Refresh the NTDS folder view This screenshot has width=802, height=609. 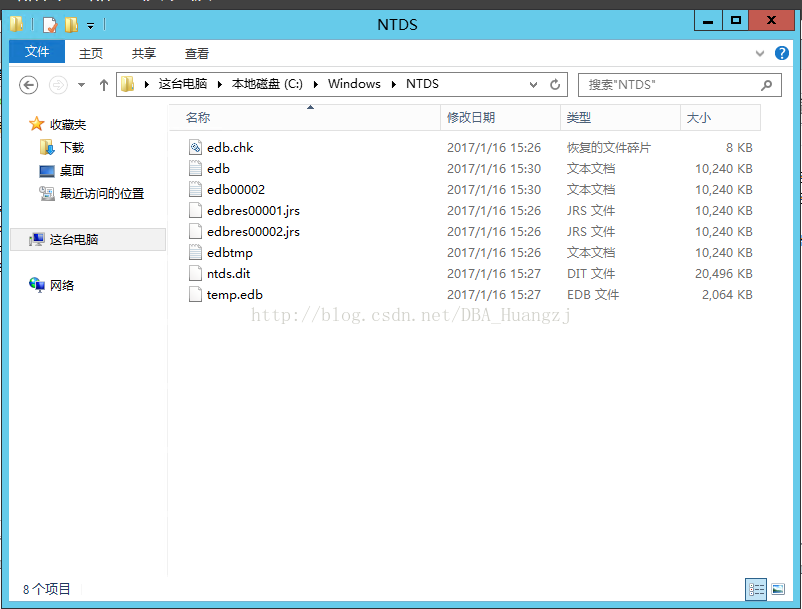tap(555, 84)
